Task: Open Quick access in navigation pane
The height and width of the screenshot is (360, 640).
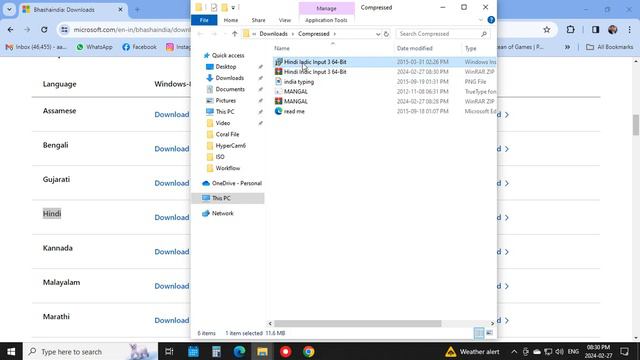Action: [x=228, y=56]
